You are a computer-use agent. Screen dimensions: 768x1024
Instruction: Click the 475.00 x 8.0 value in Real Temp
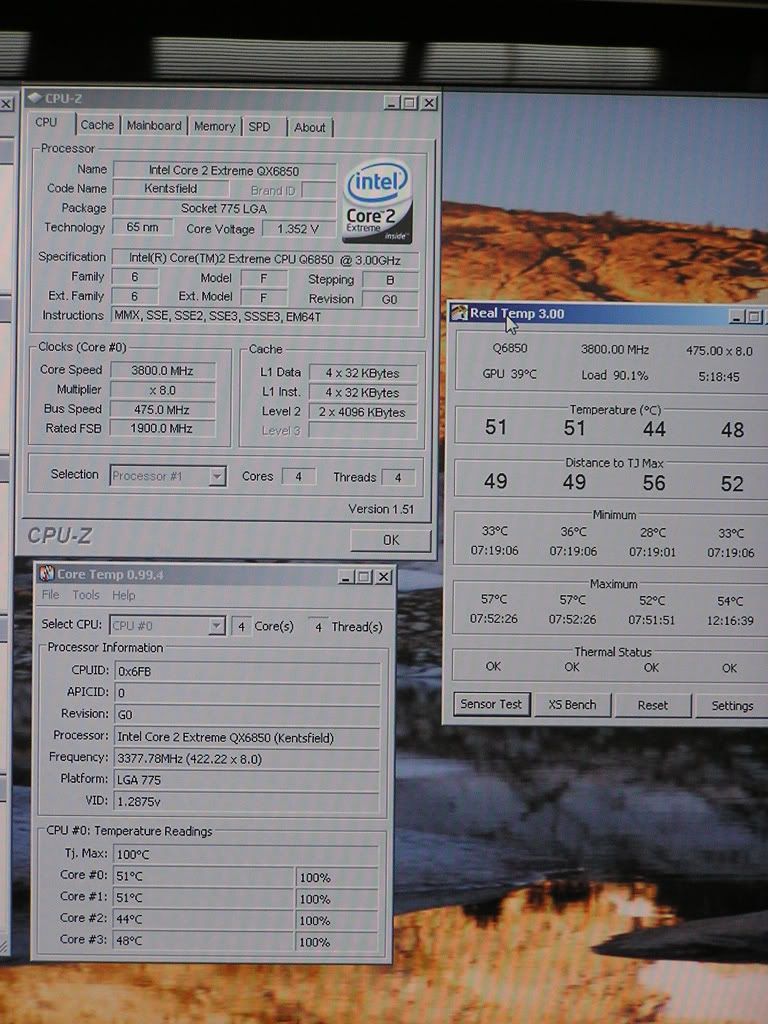point(719,351)
